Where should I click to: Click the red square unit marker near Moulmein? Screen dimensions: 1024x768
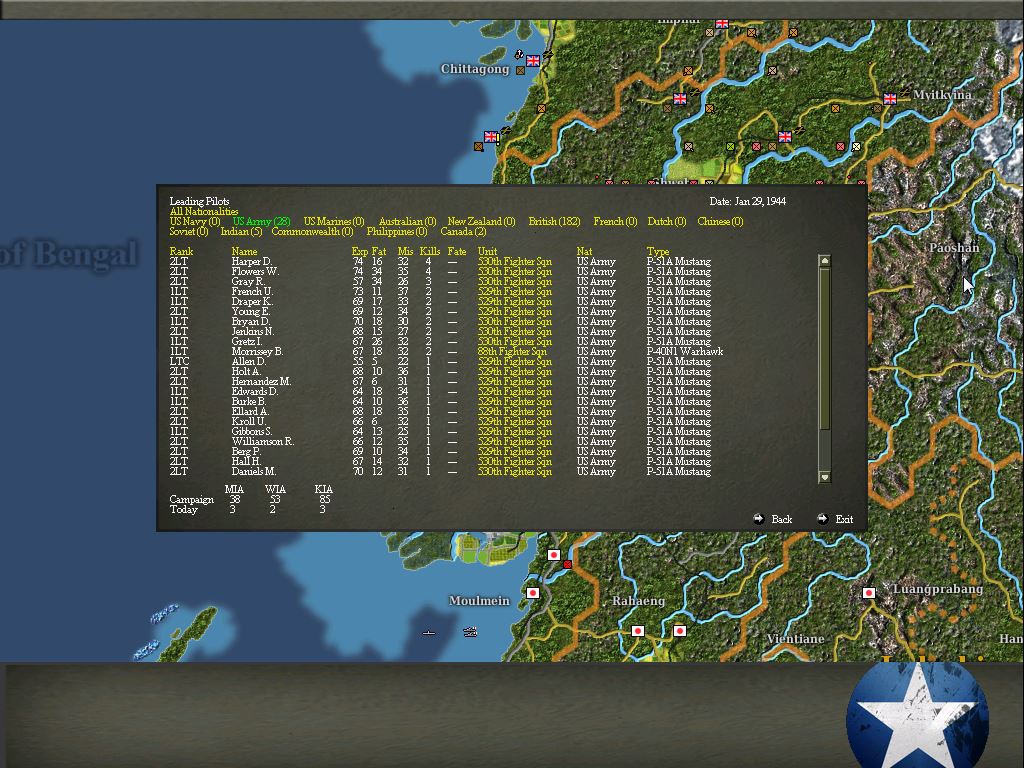pyautogui.click(x=568, y=564)
